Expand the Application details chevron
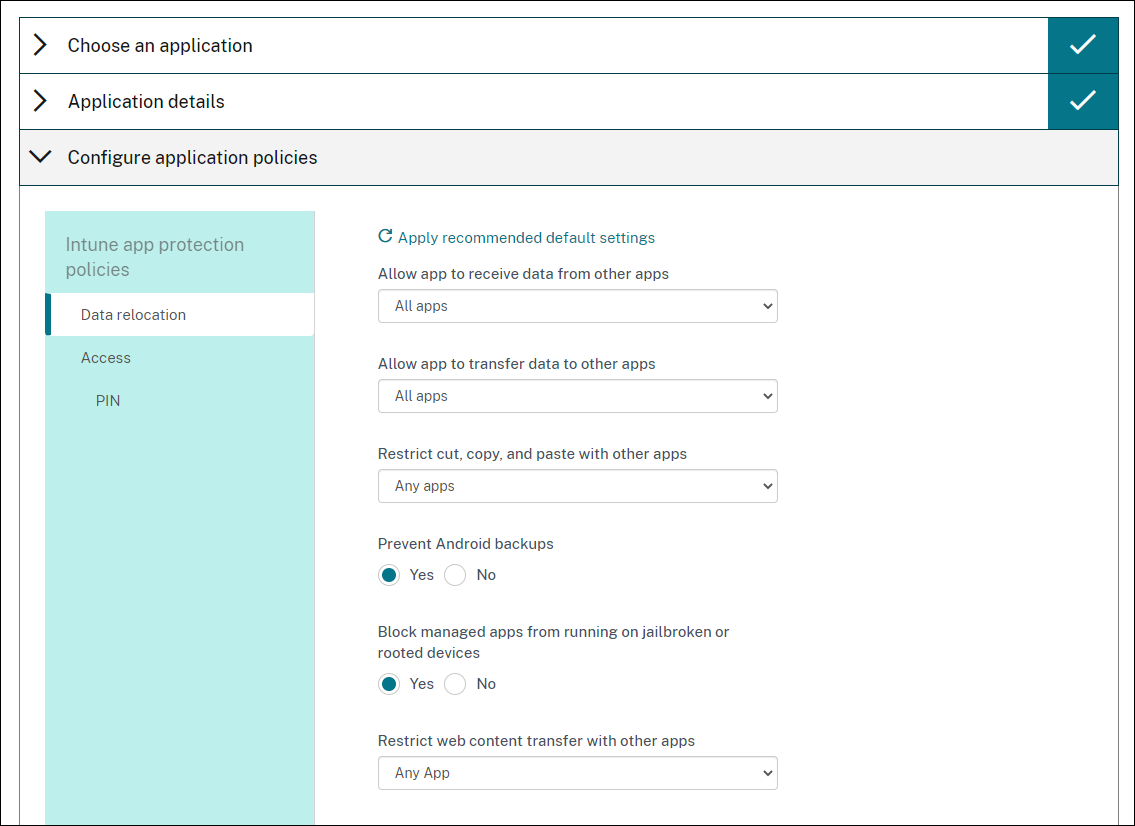The width and height of the screenshot is (1135, 826). pyautogui.click(x=40, y=101)
